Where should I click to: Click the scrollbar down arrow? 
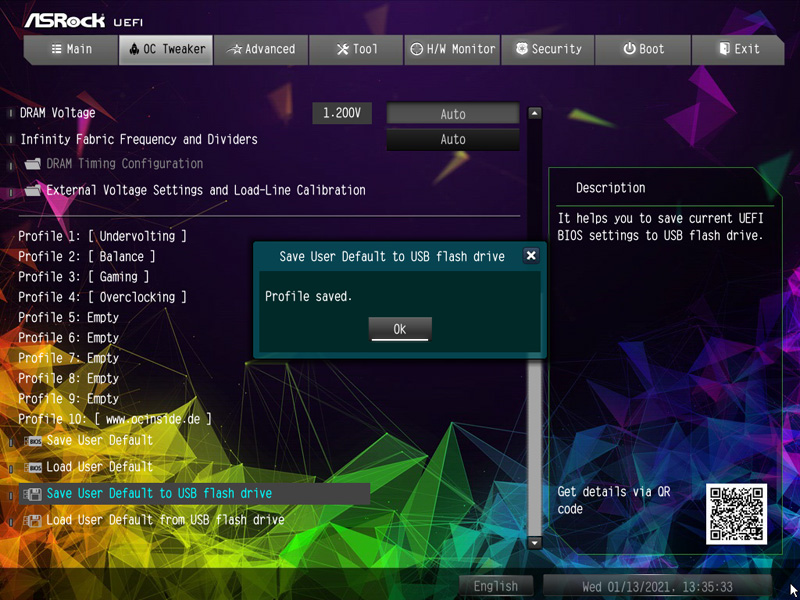click(534, 543)
